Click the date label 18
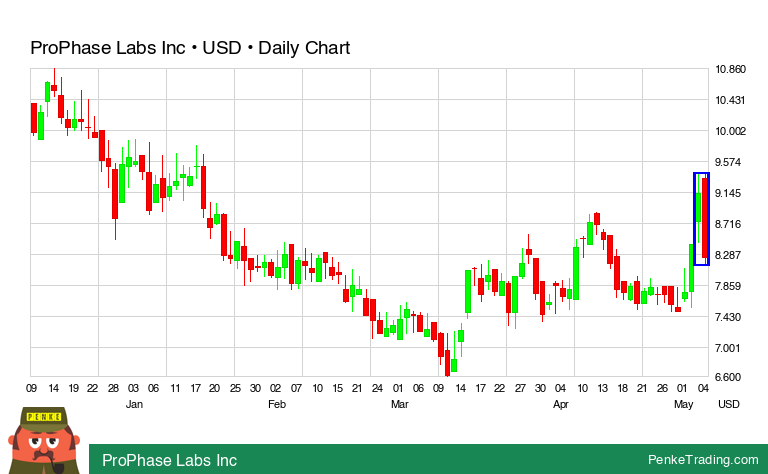 click(623, 388)
